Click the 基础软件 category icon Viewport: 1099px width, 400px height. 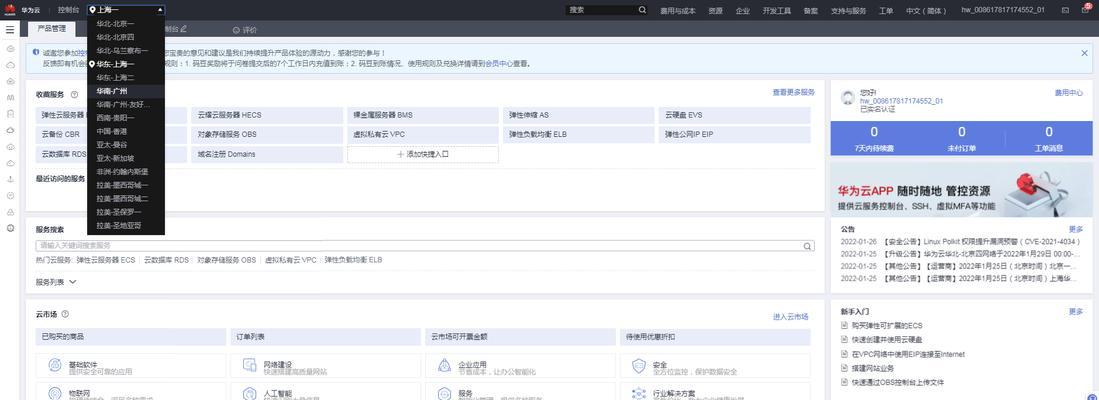point(55,365)
